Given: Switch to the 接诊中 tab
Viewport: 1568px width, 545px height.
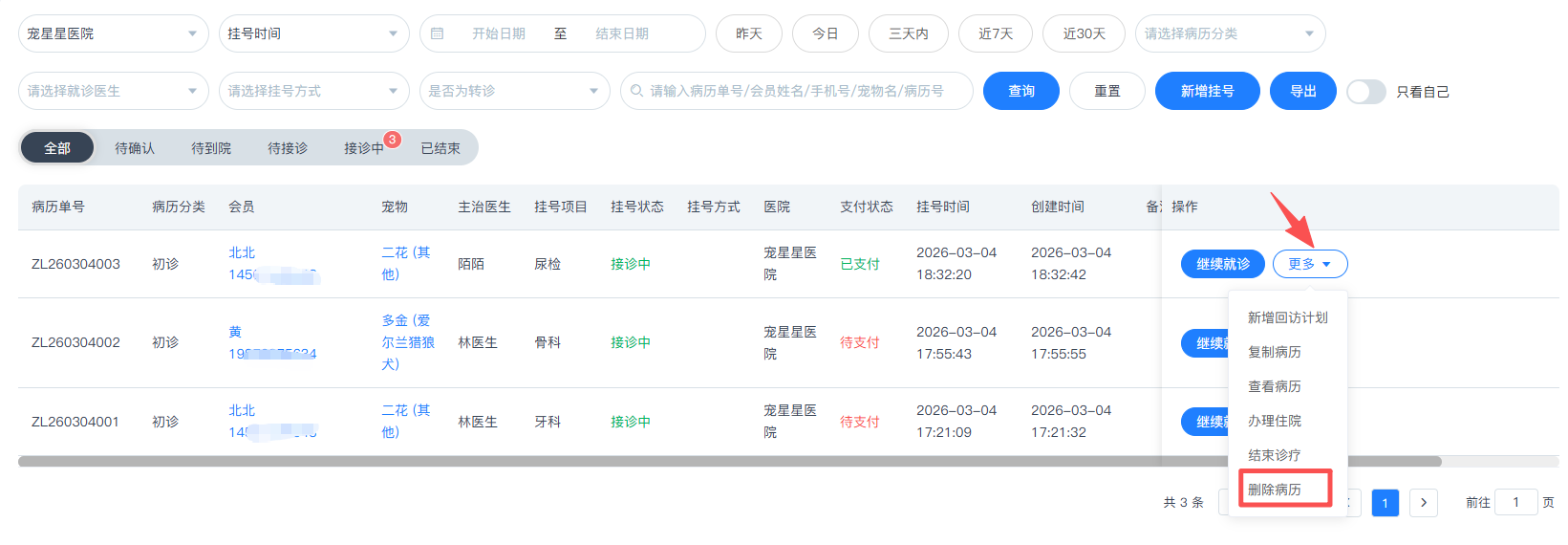Looking at the screenshot, I should tap(364, 148).
